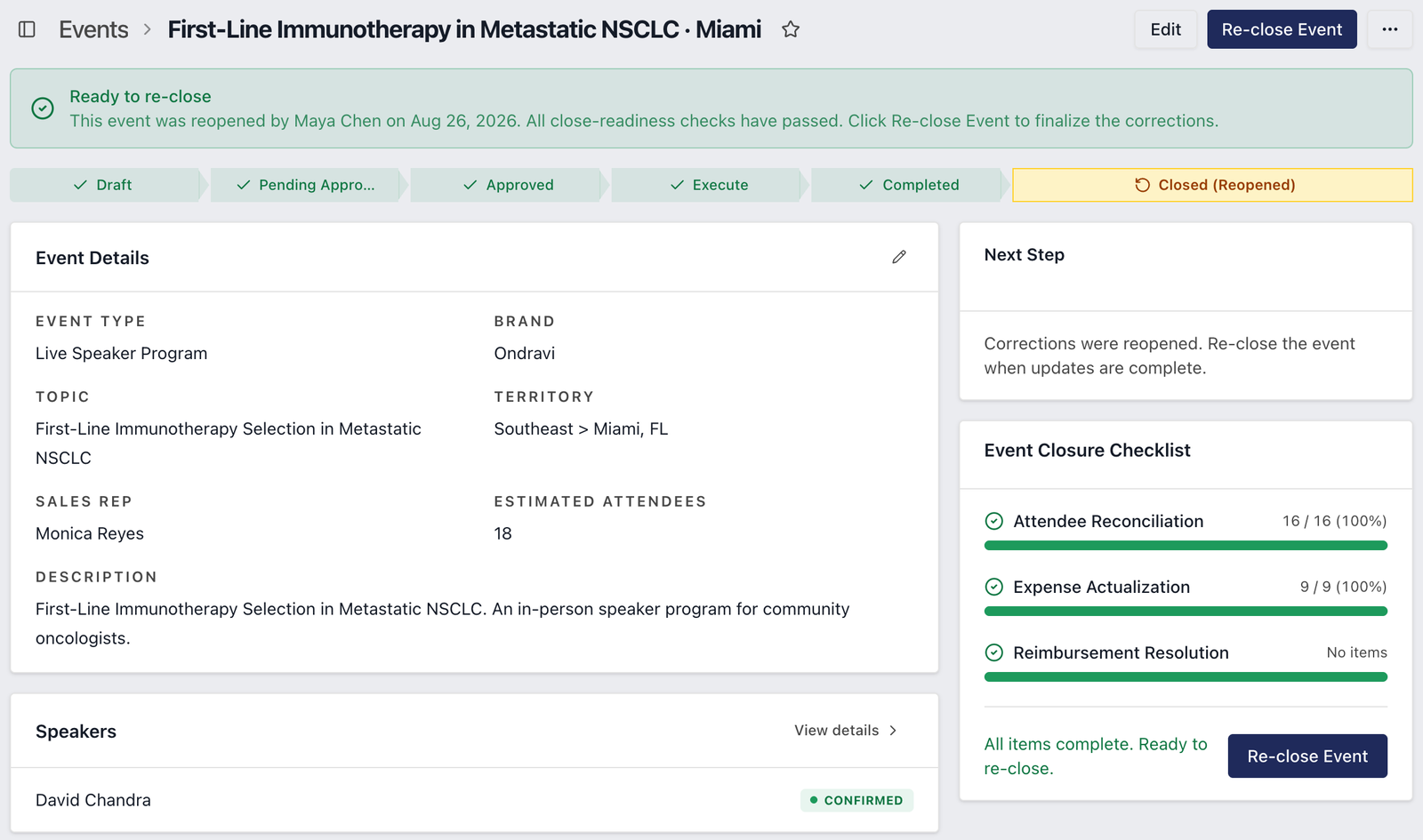This screenshot has width=1423, height=840.
Task: Click the Reimbursement Resolution progress bar
Action: pos(1186,677)
